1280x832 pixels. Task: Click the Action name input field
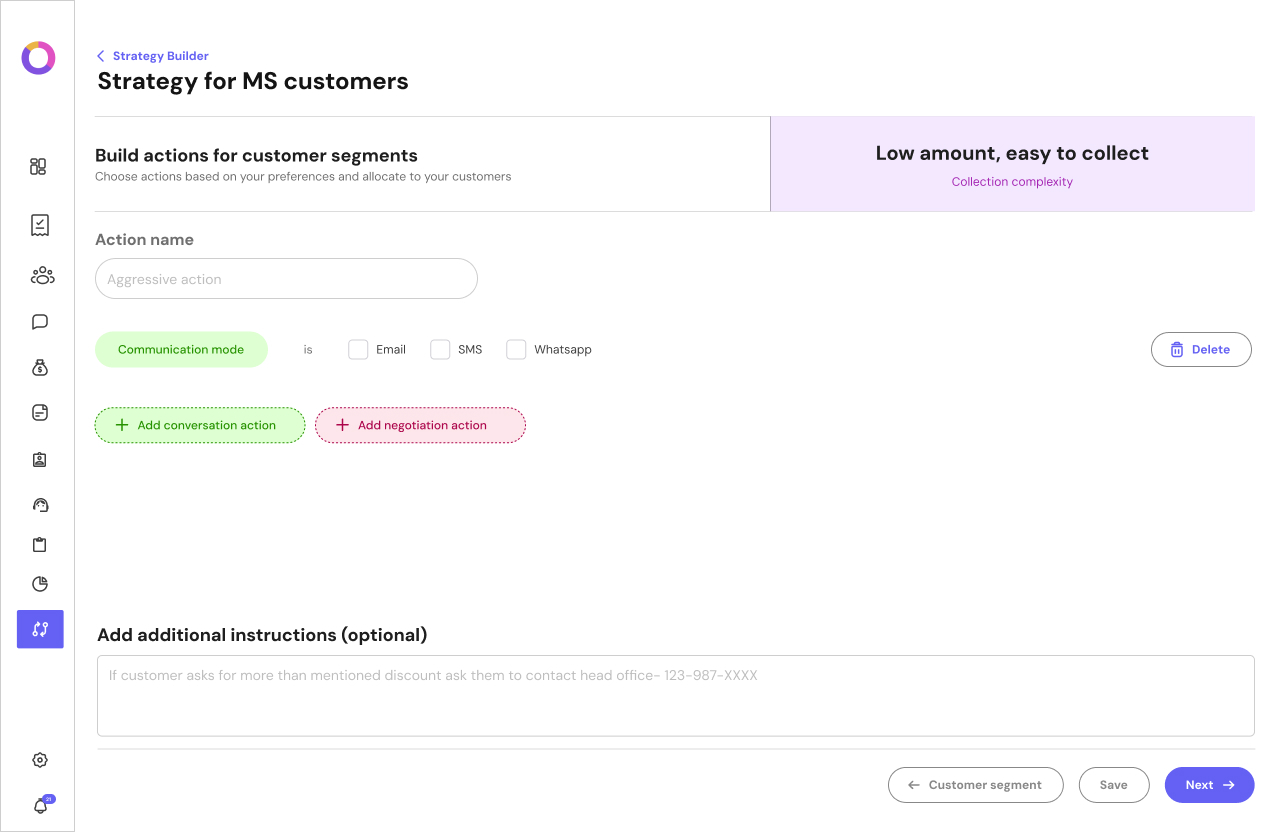coord(285,278)
